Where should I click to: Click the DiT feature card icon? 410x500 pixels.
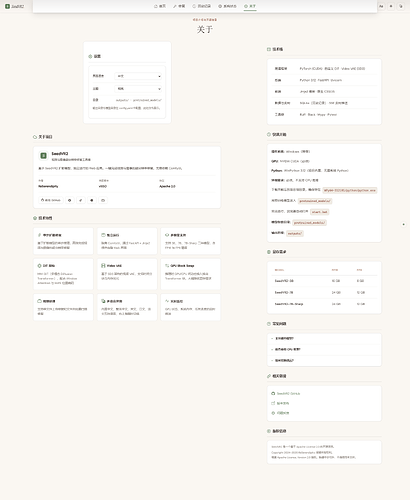point(39,266)
